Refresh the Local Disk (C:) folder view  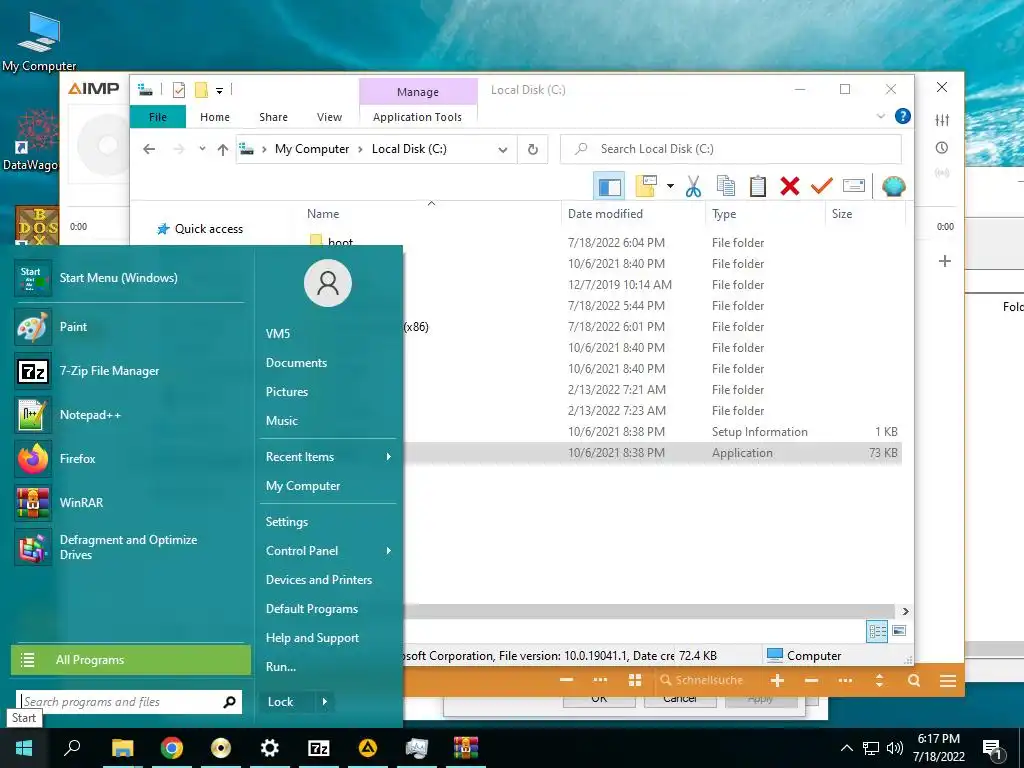point(533,150)
